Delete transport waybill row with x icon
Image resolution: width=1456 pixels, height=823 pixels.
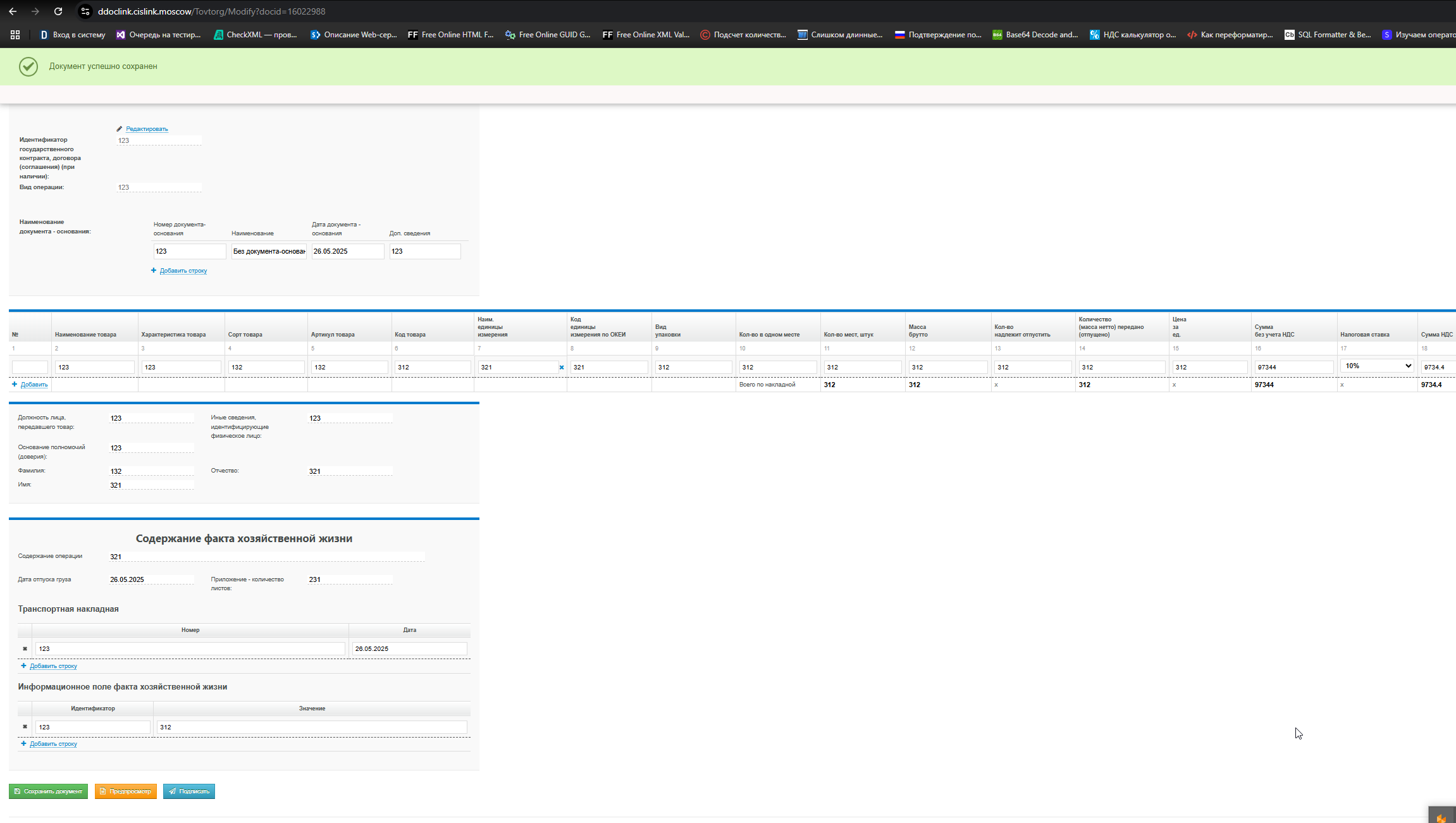click(x=25, y=649)
